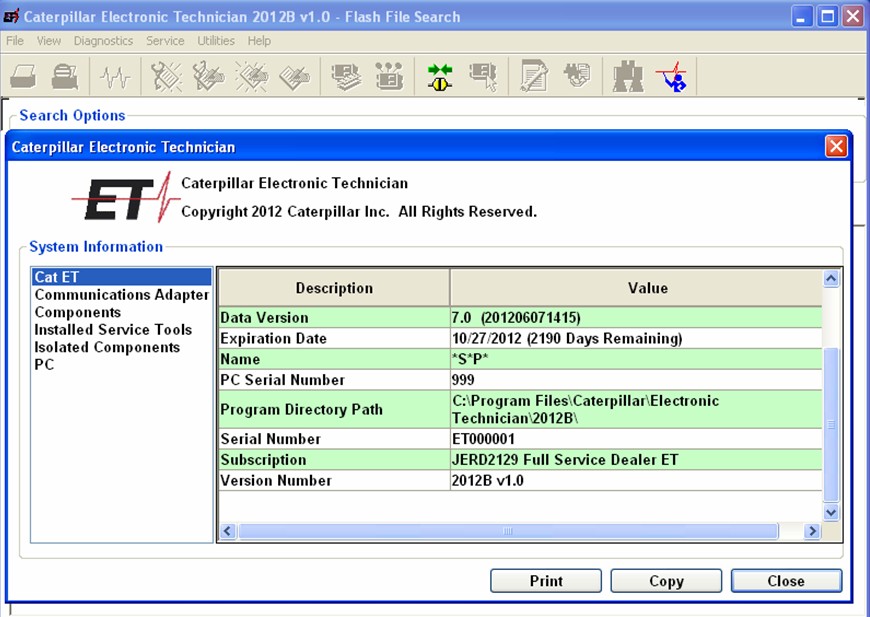This screenshot has height=617, width=870.
Task: Open Logged Event Codes toolbar icon
Action: click(294, 77)
